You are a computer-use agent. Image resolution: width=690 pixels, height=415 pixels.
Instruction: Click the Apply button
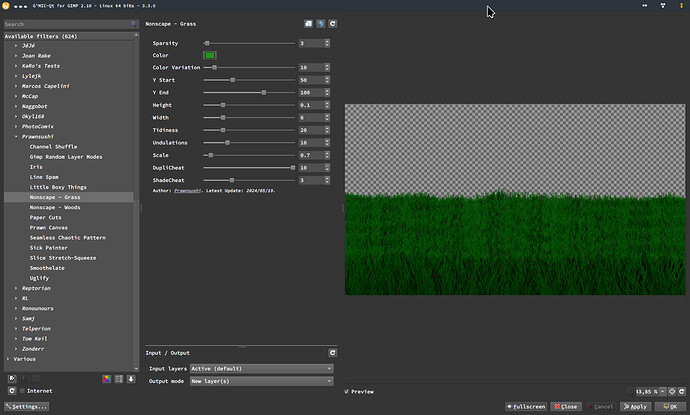click(x=636, y=407)
